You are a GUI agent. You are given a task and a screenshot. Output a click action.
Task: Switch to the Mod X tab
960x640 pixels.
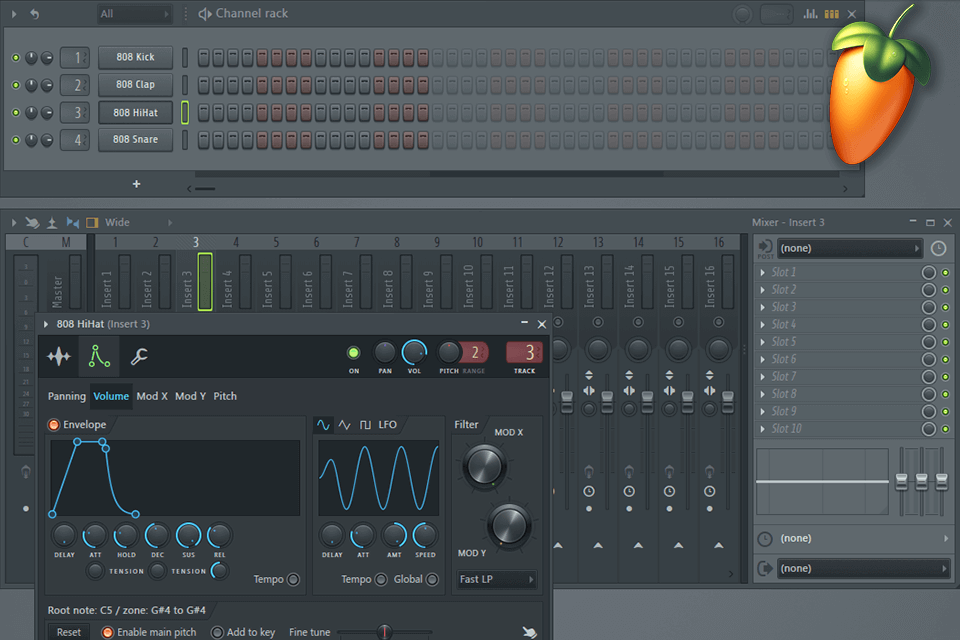coord(151,396)
